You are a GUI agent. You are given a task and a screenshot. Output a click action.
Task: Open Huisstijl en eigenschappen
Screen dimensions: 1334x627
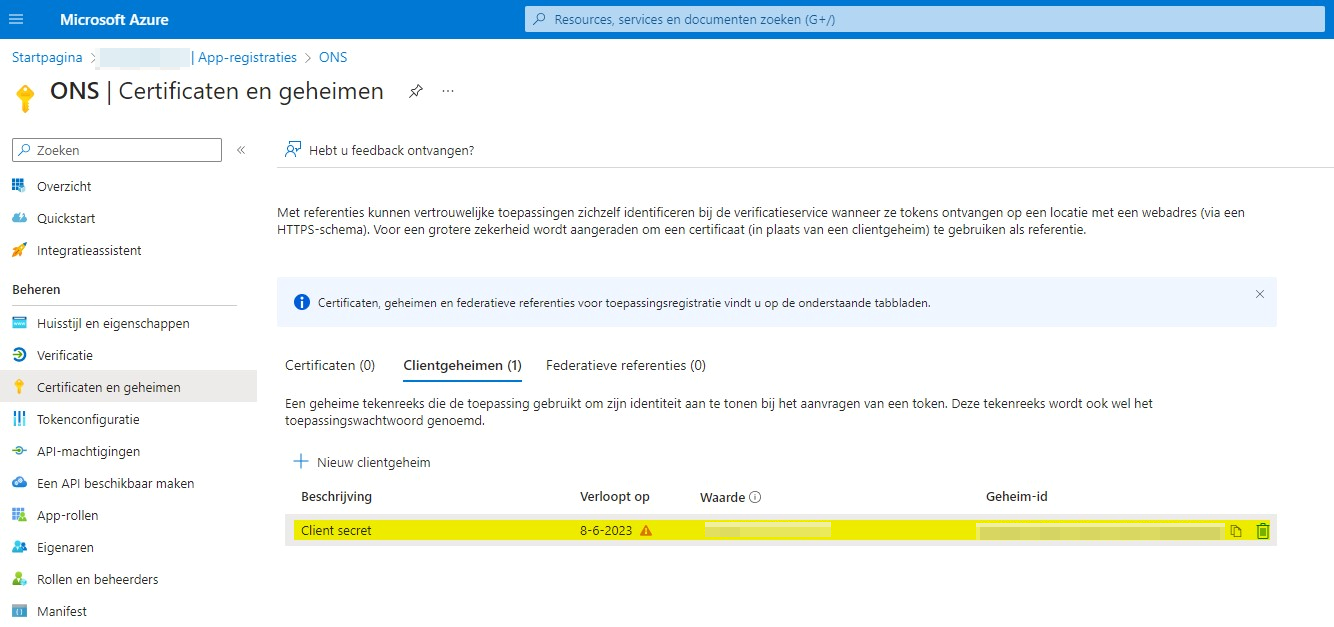[x=113, y=323]
